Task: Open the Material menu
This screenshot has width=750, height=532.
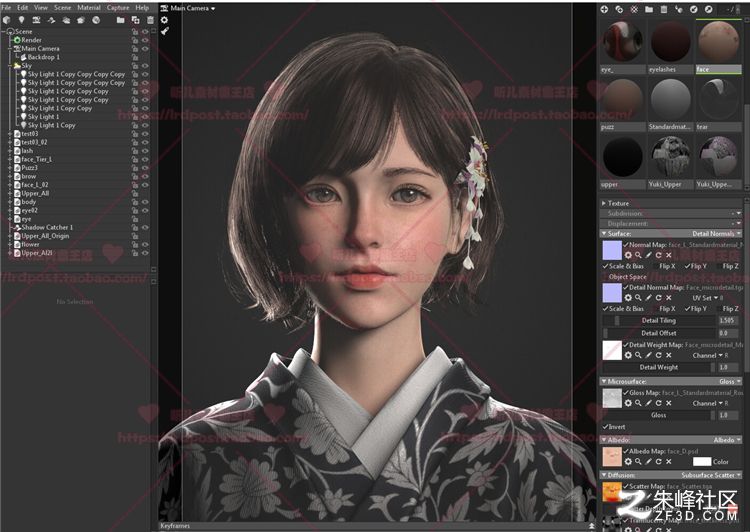Action: (89, 8)
